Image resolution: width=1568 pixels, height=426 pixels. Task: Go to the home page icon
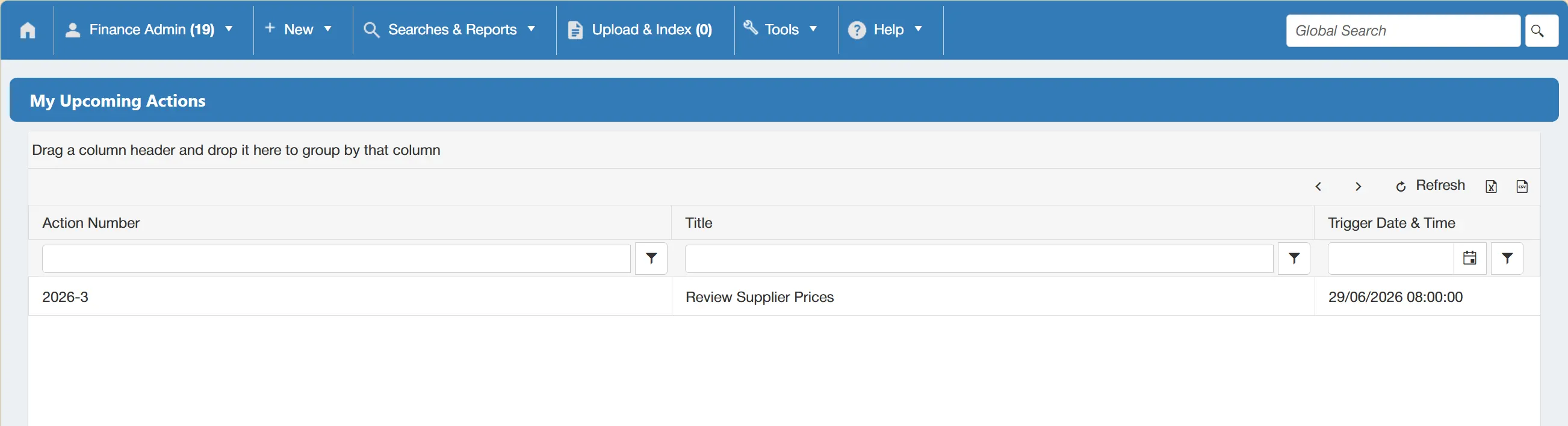(x=28, y=30)
